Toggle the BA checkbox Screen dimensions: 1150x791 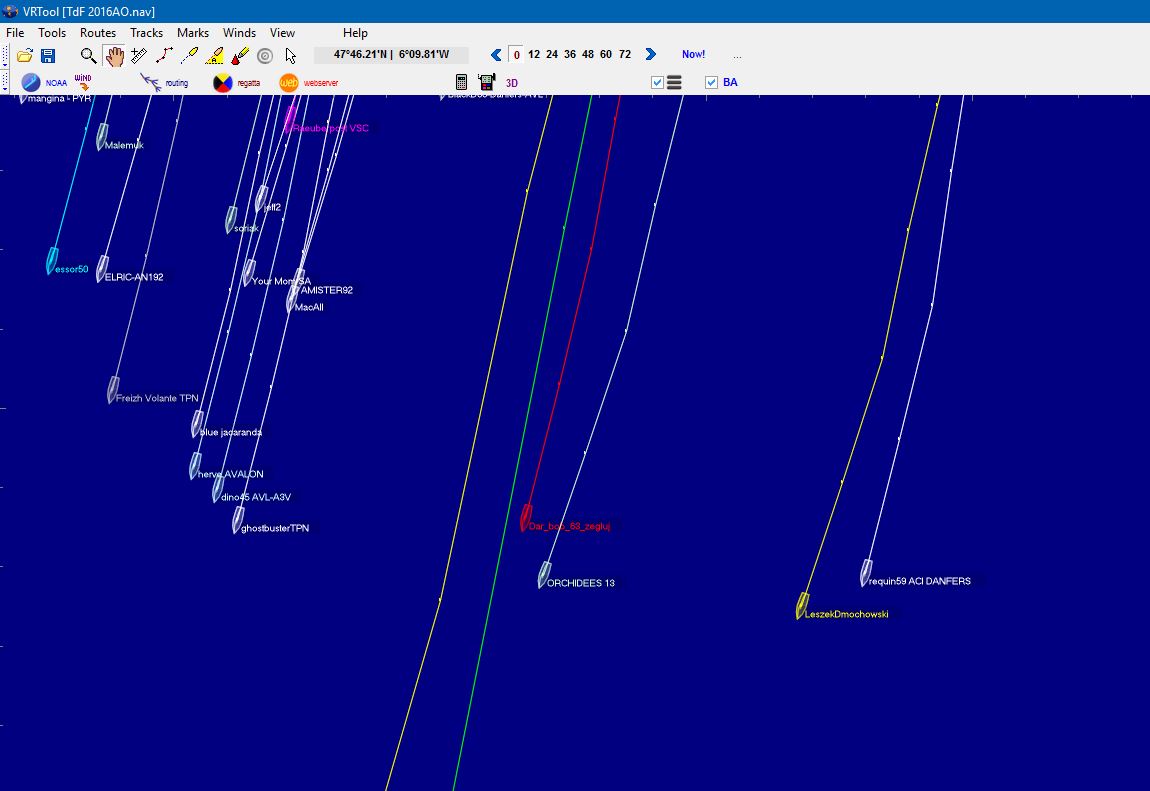pyautogui.click(x=711, y=83)
